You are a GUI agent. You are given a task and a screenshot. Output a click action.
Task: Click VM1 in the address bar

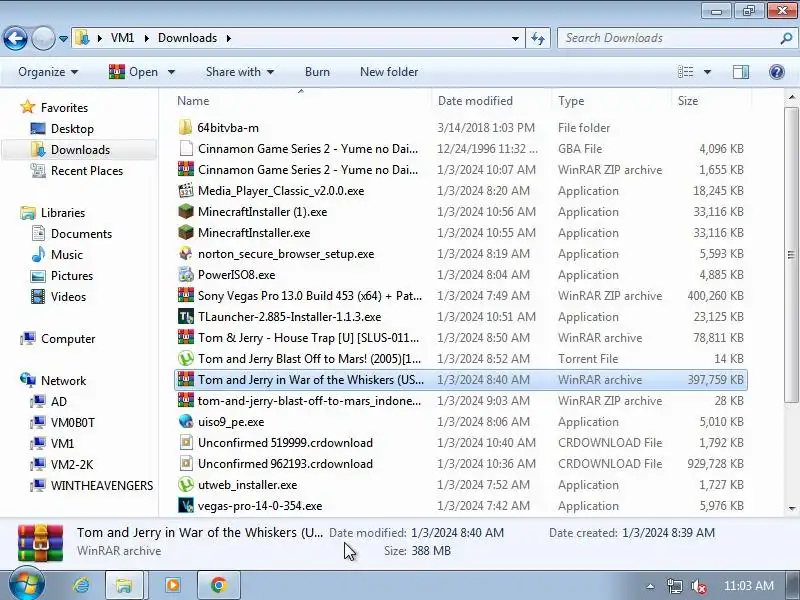[122, 38]
